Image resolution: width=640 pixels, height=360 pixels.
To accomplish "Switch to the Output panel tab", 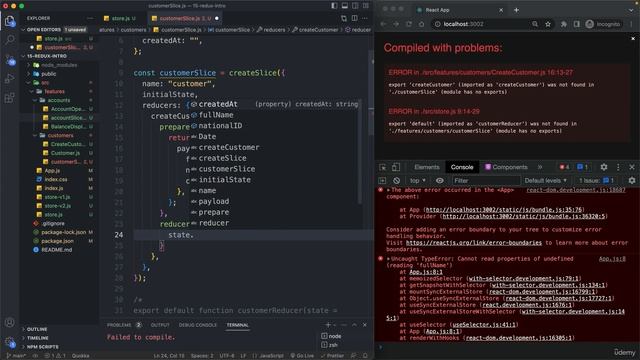I will coord(160,325).
